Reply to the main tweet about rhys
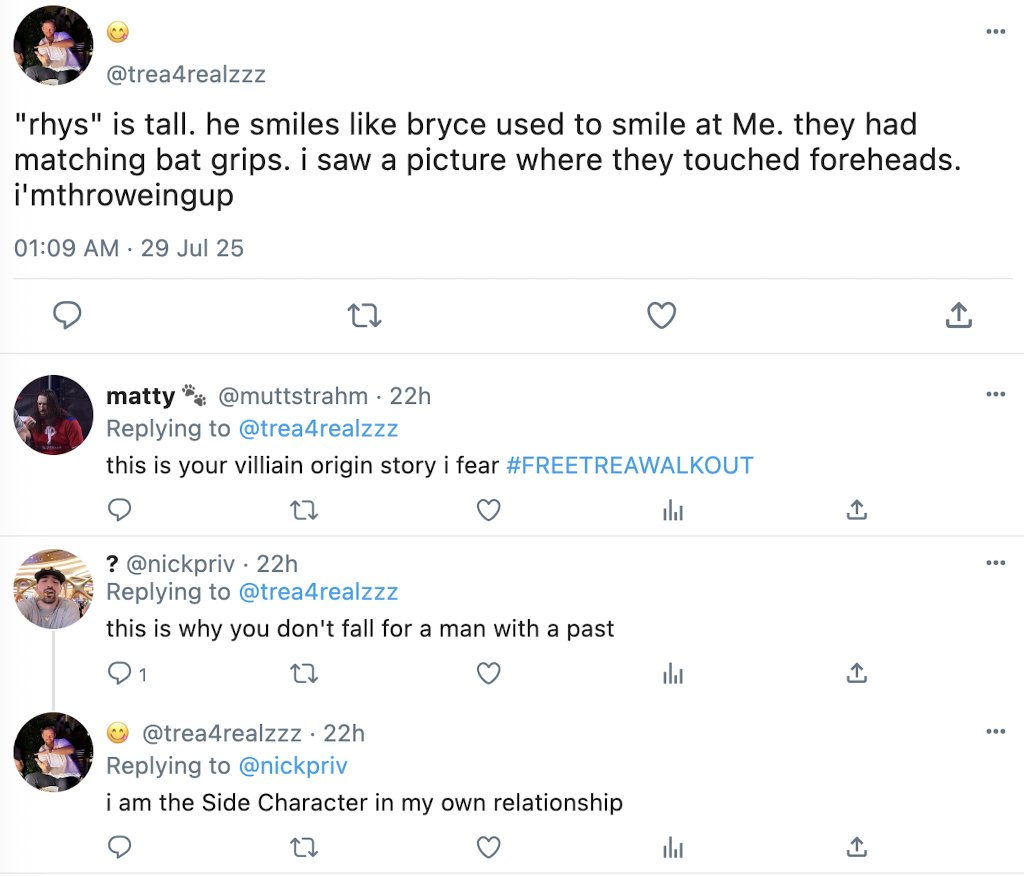 pyautogui.click(x=66, y=316)
